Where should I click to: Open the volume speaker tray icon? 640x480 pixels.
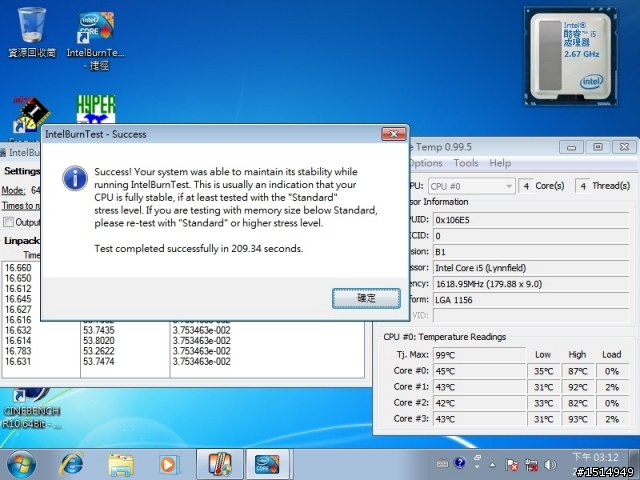550,464
